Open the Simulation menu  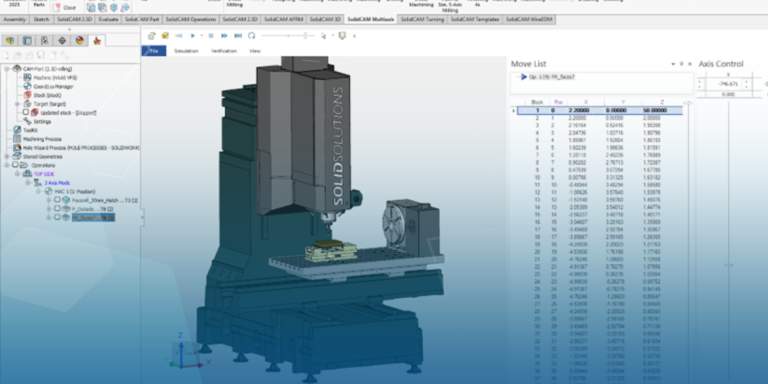186,51
